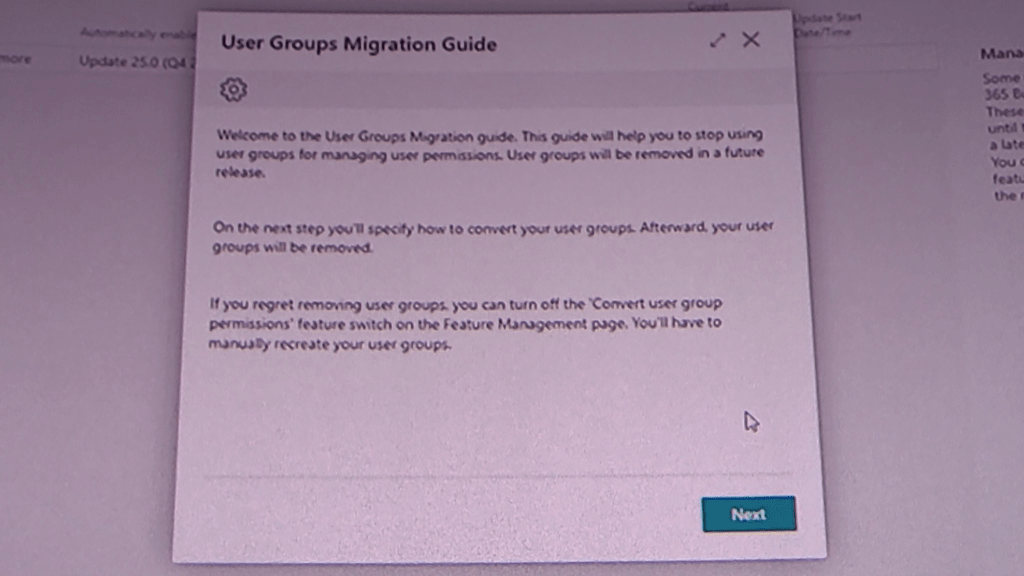Expand the Migration Guide dialog to full screen
Image resolution: width=1024 pixels, height=576 pixels.
pyautogui.click(x=717, y=40)
